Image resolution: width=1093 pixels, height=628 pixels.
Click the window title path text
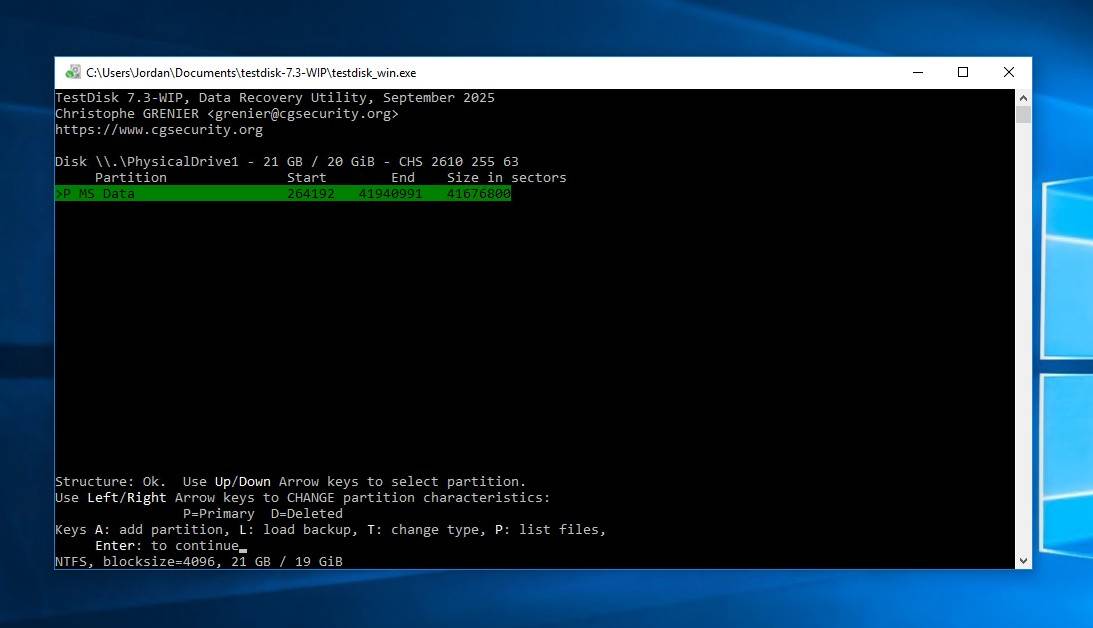pos(250,72)
